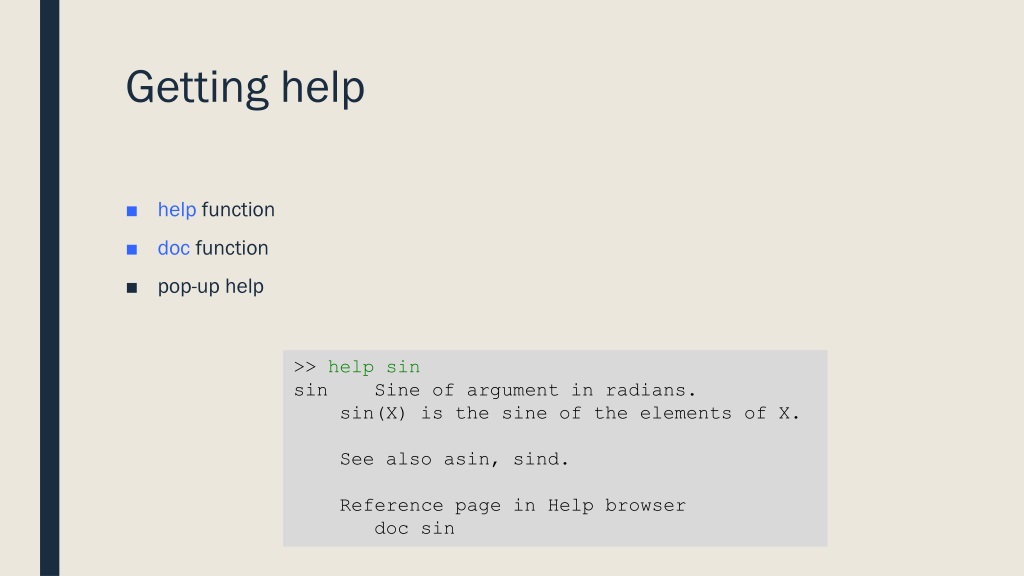This screenshot has width=1024, height=576.
Task: Click the 'doc sin' line in code box
Action: [x=414, y=528]
